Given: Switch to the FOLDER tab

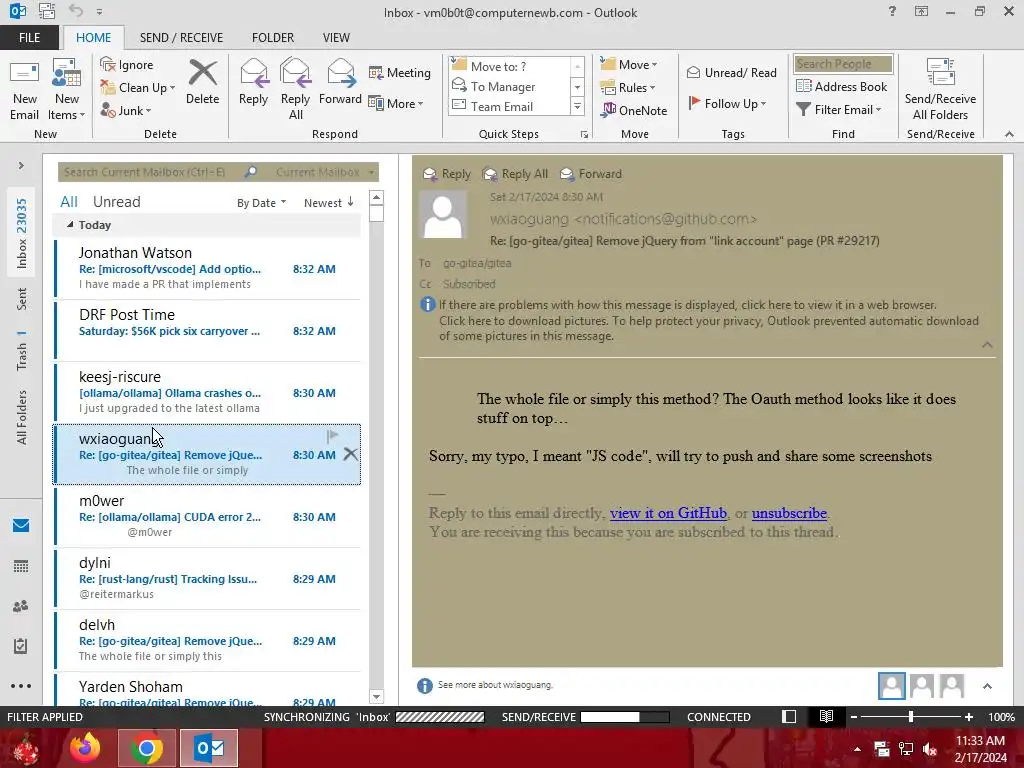Looking at the screenshot, I should coord(273,37).
